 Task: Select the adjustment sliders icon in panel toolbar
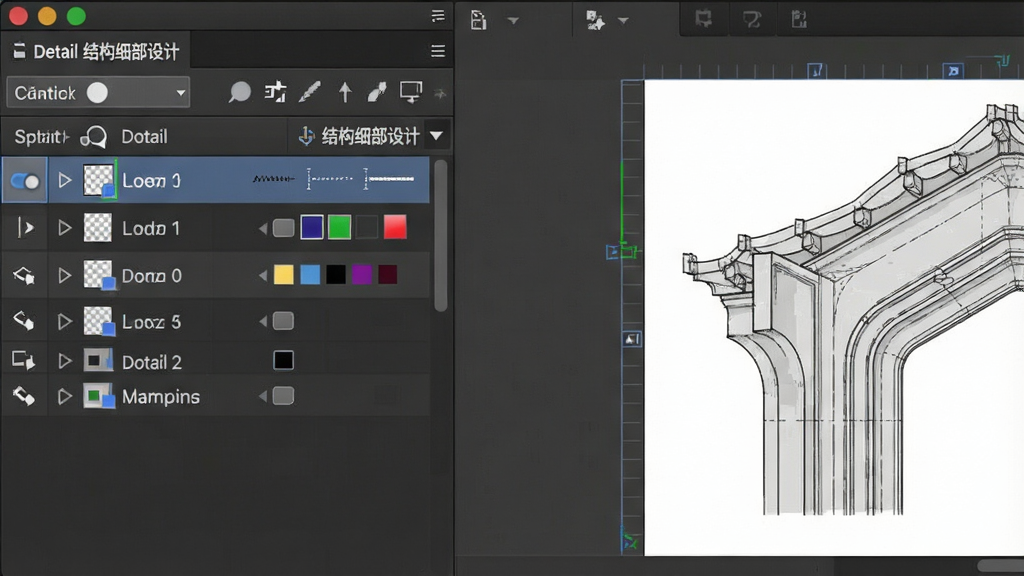[275, 92]
